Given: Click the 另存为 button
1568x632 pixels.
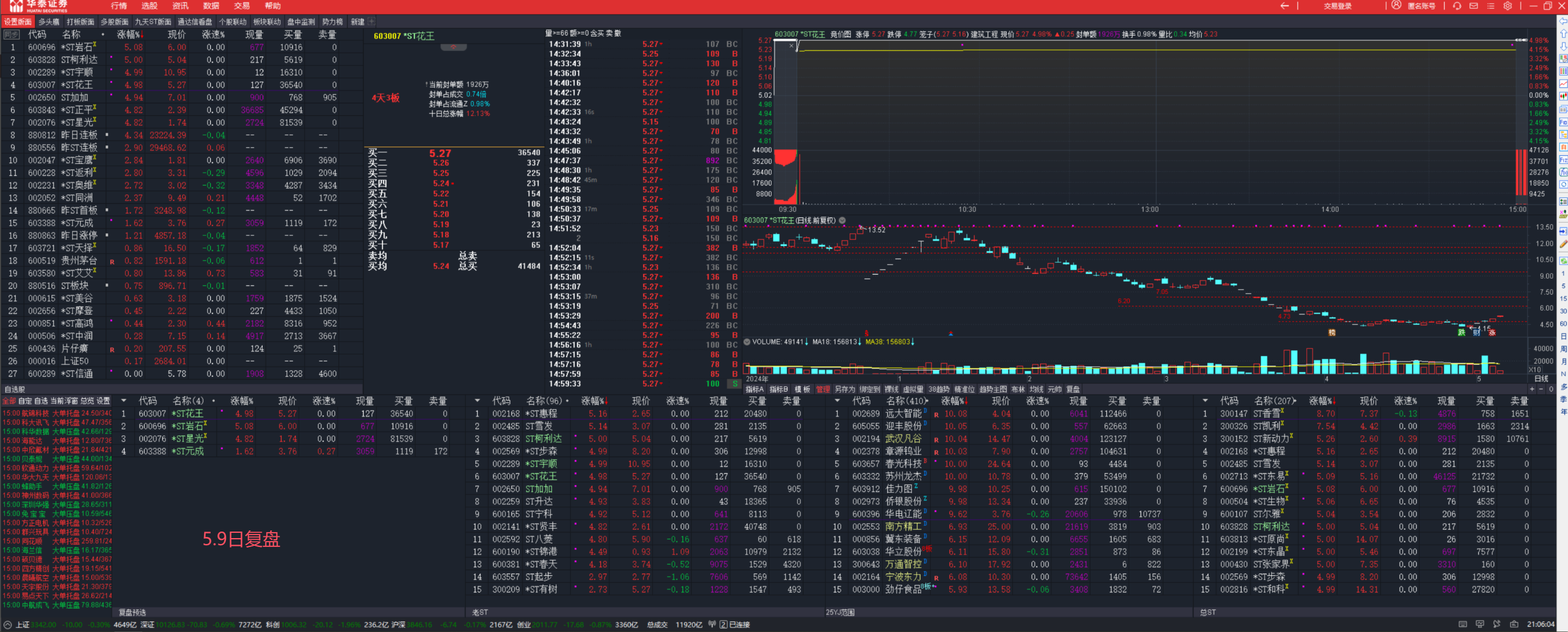Looking at the screenshot, I should tap(844, 389).
